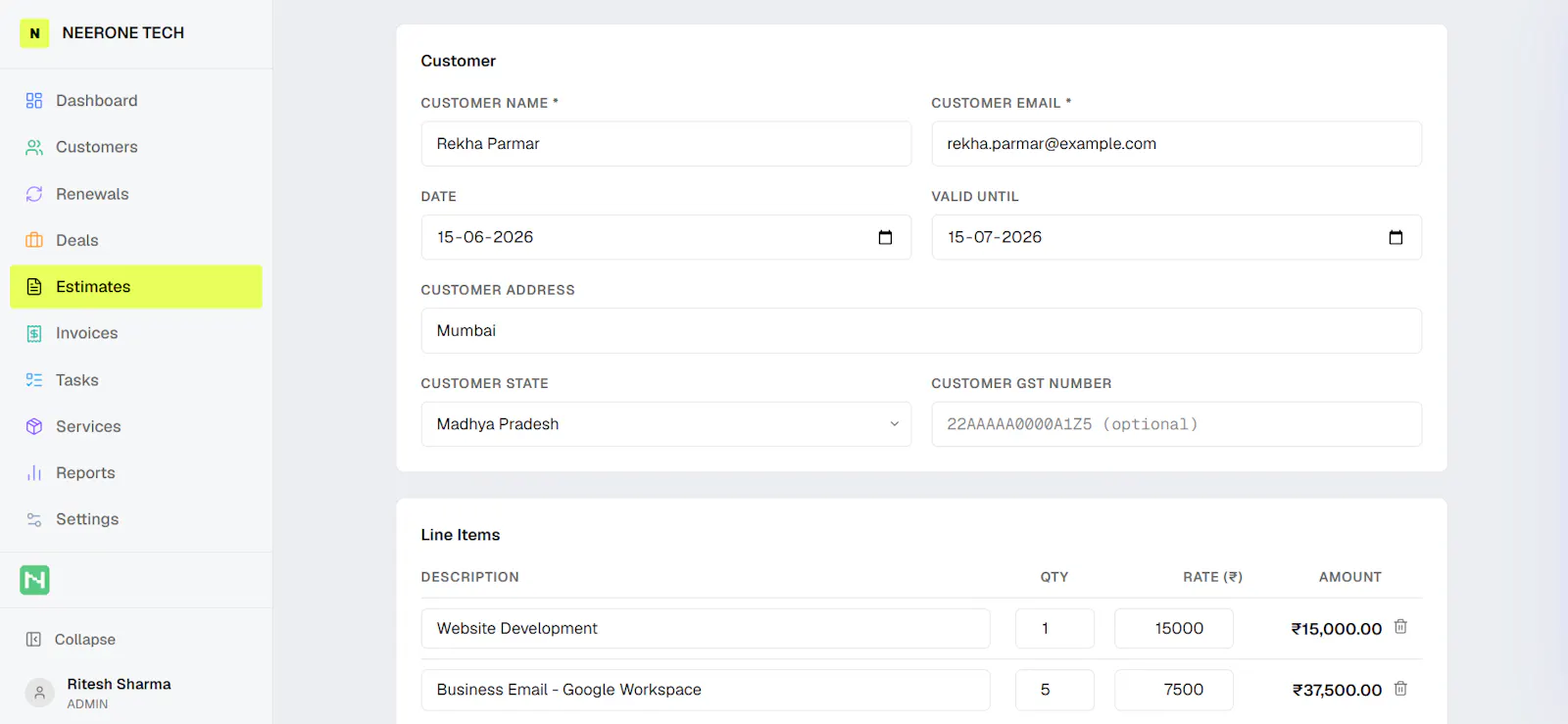This screenshot has width=1568, height=724.
Task: Click the Ritesh Sharma user name
Action: (119, 684)
